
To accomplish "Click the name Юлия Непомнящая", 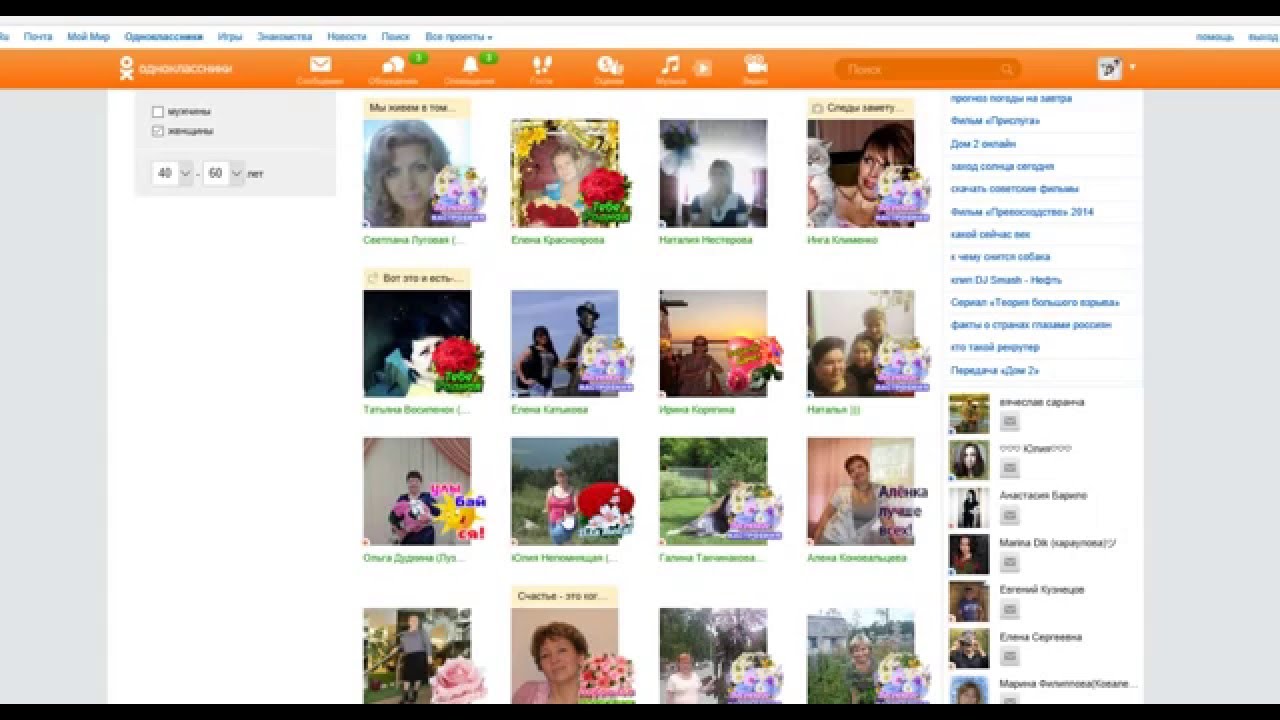I will (x=564, y=558).
